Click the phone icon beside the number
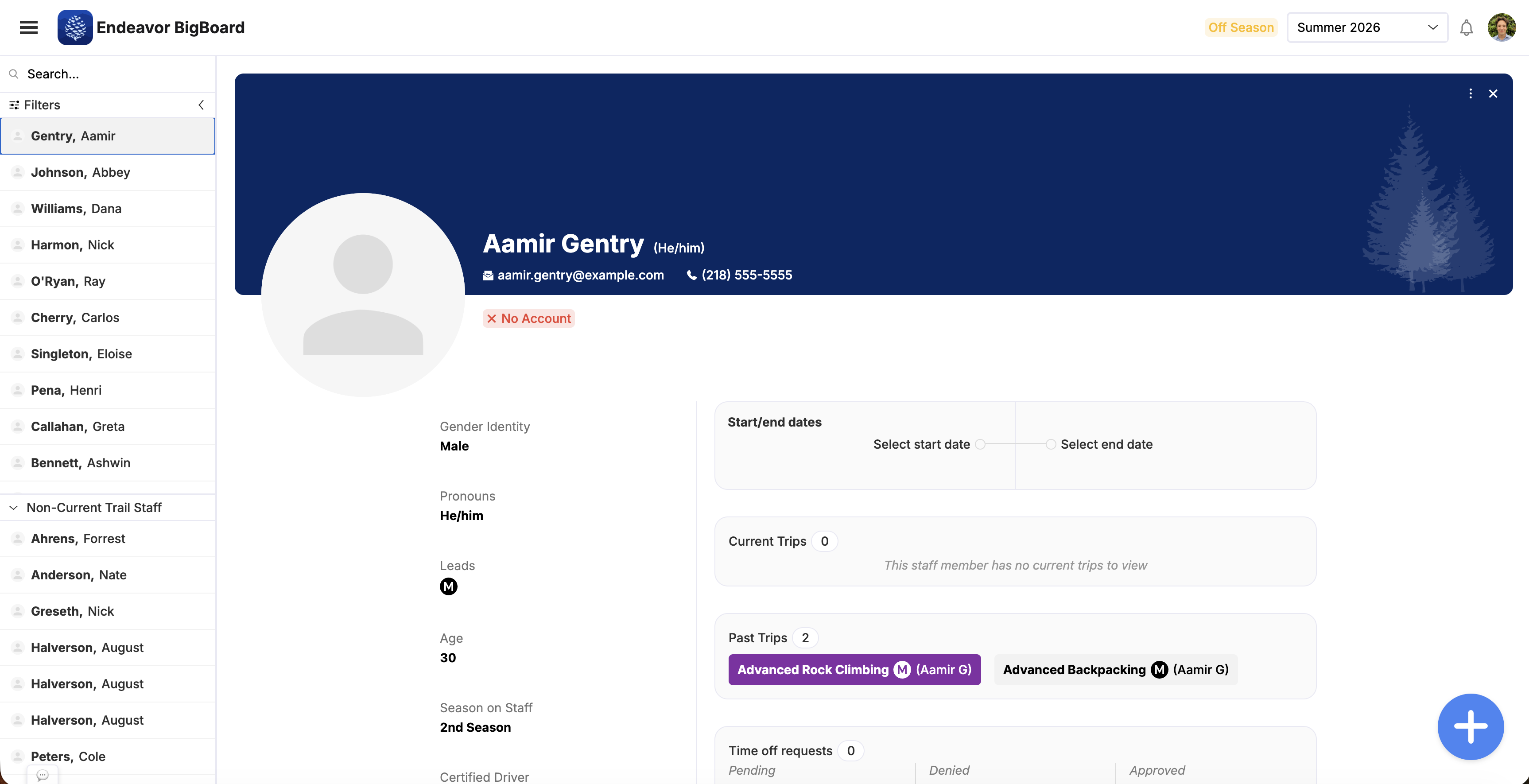The height and width of the screenshot is (784, 1529). [691, 275]
